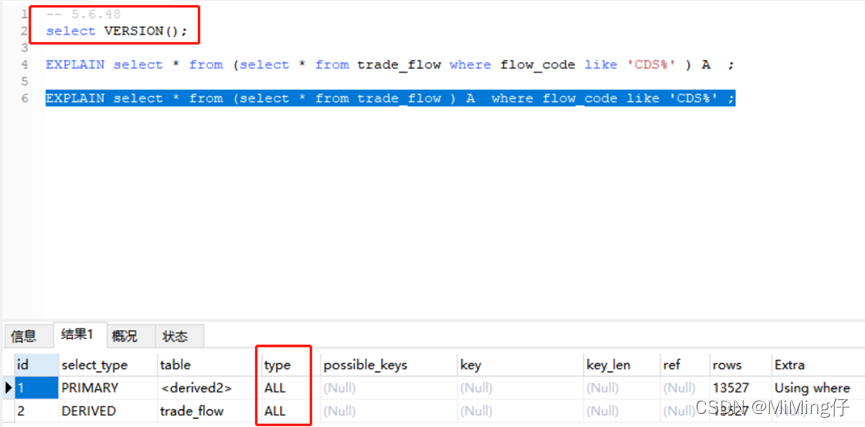Image resolution: width=865 pixels, height=427 pixels.
Task: Select the <derived2> table cell
Action: click(x=209, y=388)
